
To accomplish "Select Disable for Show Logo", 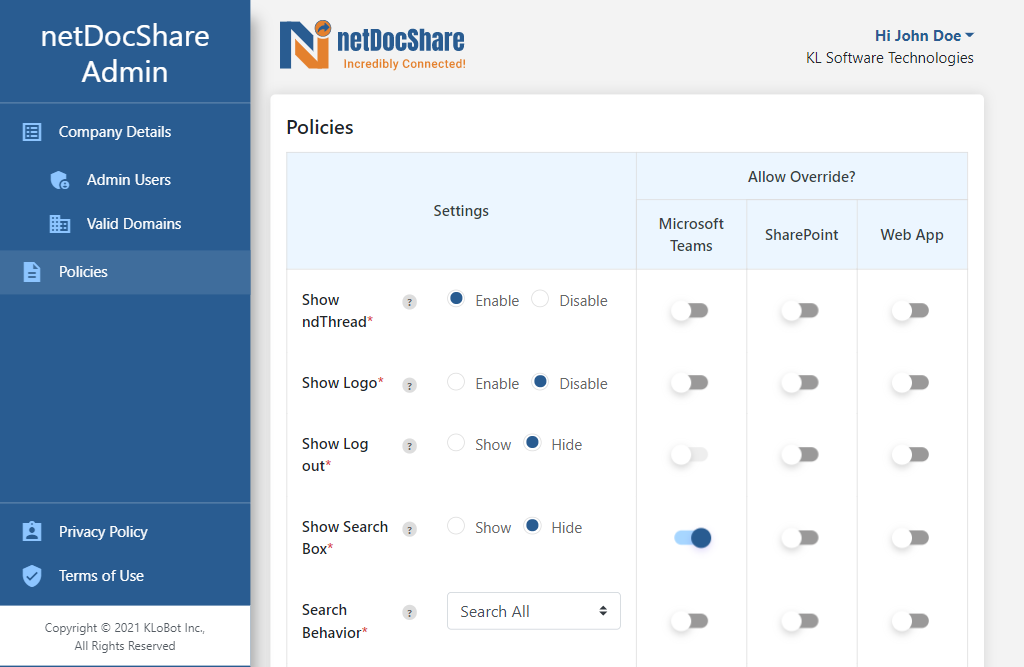I will (540, 382).
